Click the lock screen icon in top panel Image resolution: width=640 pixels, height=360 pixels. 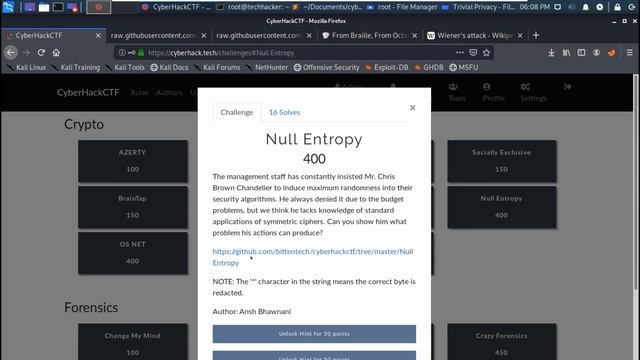(618, 7)
